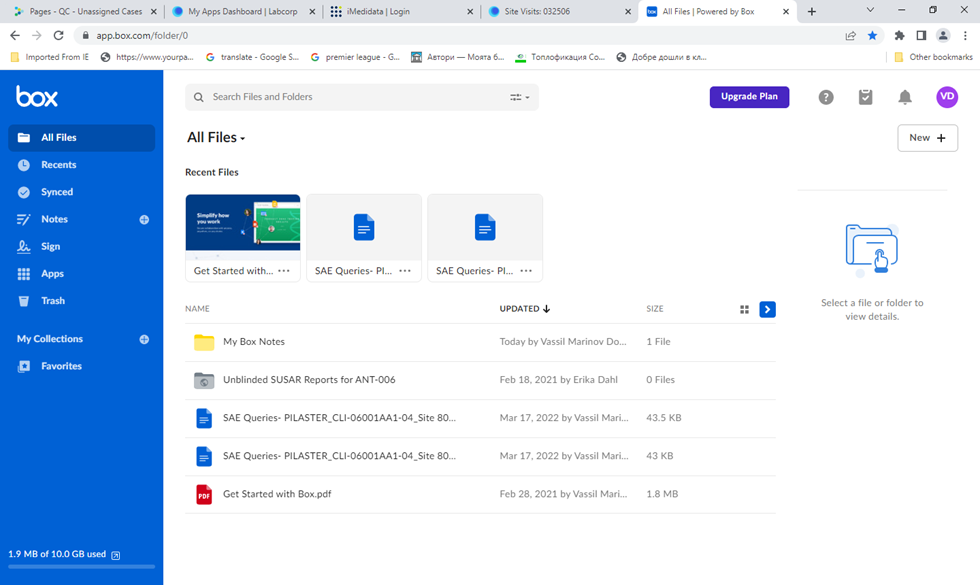Focus the Search Files and Folders field
980x585 pixels.
(x=361, y=97)
